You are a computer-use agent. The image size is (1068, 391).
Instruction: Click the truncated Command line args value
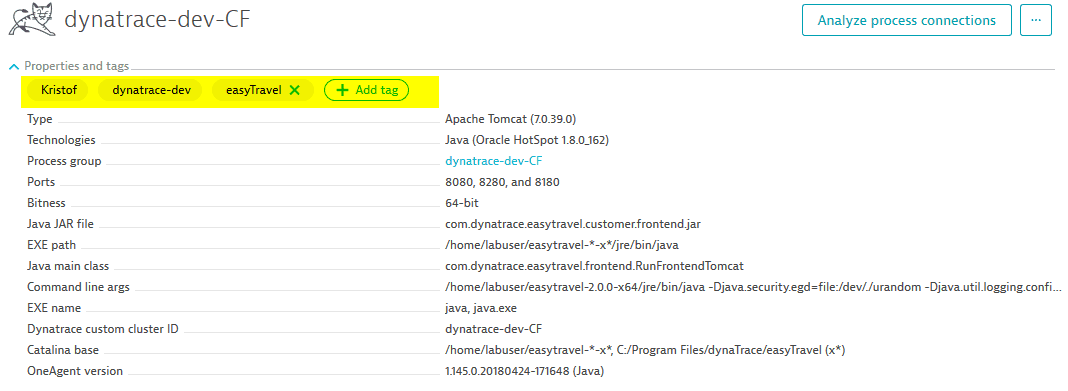[753, 287]
